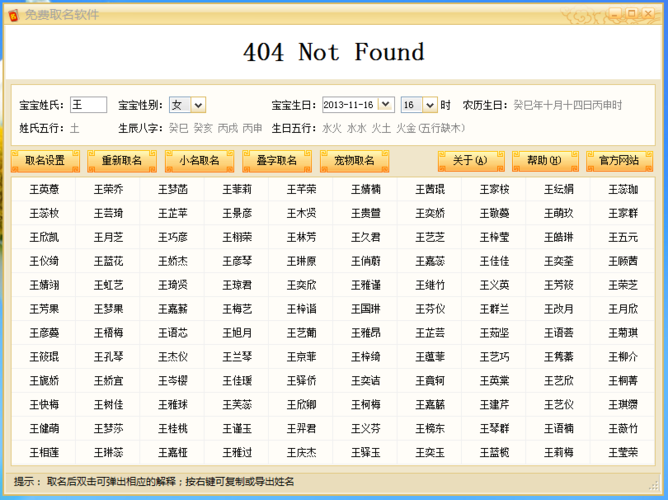Click the 取名设置 button
This screenshot has height=500, width=668.
[45, 161]
